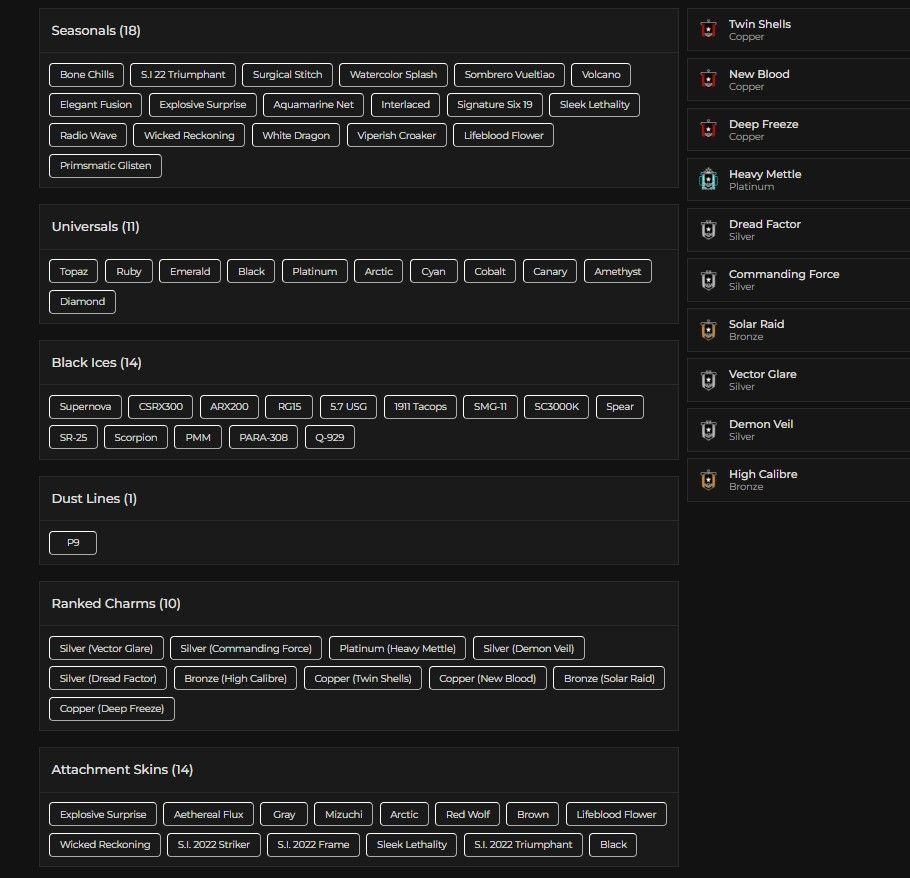Click the New Blood copper charm icon
The width and height of the screenshot is (910, 878).
click(708, 80)
